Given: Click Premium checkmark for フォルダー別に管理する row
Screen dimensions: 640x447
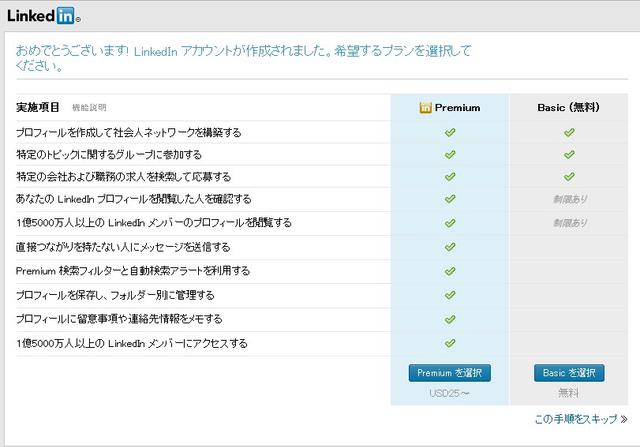Looking at the screenshot, I should [x=450, y=294].
